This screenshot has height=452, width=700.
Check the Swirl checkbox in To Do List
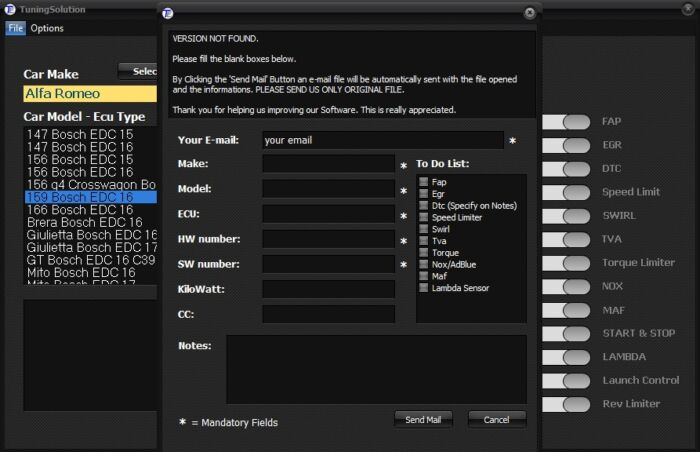click(x=424, y=229)
